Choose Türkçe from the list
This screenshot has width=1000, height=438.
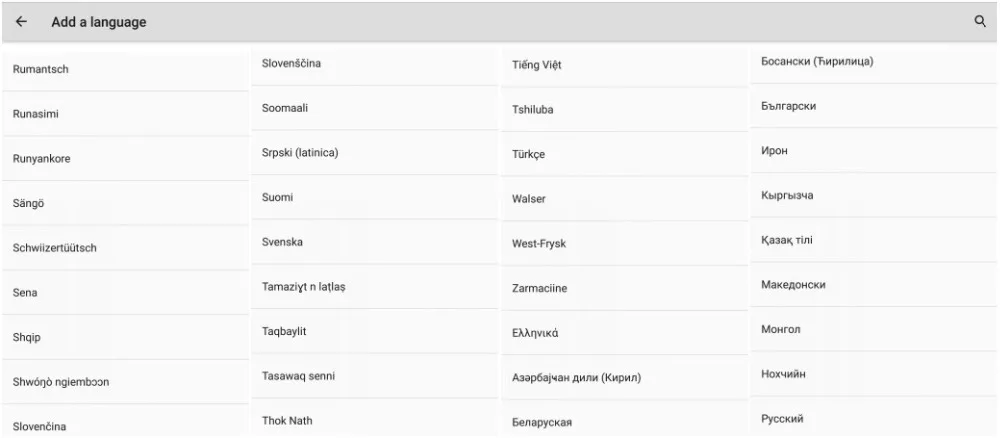pyautogui.click(x=624, y=154)
